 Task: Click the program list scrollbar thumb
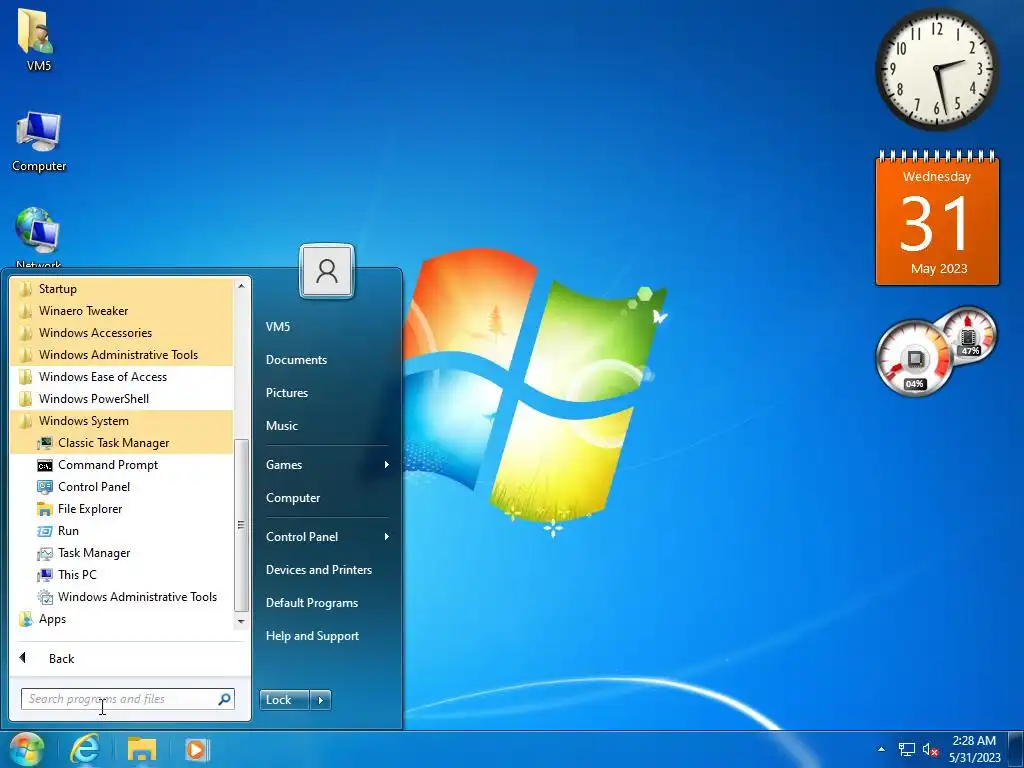[x=241, y=524]
